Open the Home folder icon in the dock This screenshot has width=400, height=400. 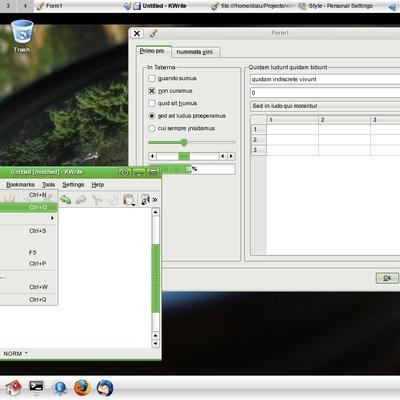pyautogui.click(x=14, y=388)
